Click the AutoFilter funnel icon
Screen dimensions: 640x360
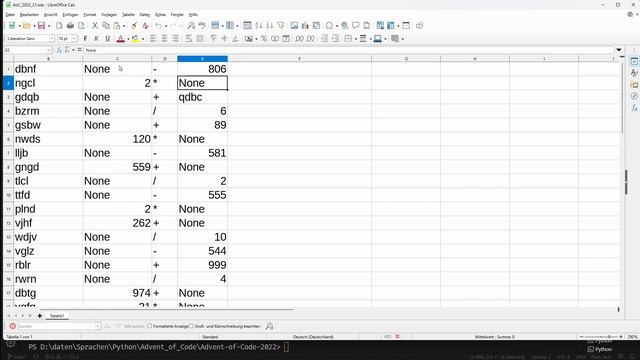[281, 26]
